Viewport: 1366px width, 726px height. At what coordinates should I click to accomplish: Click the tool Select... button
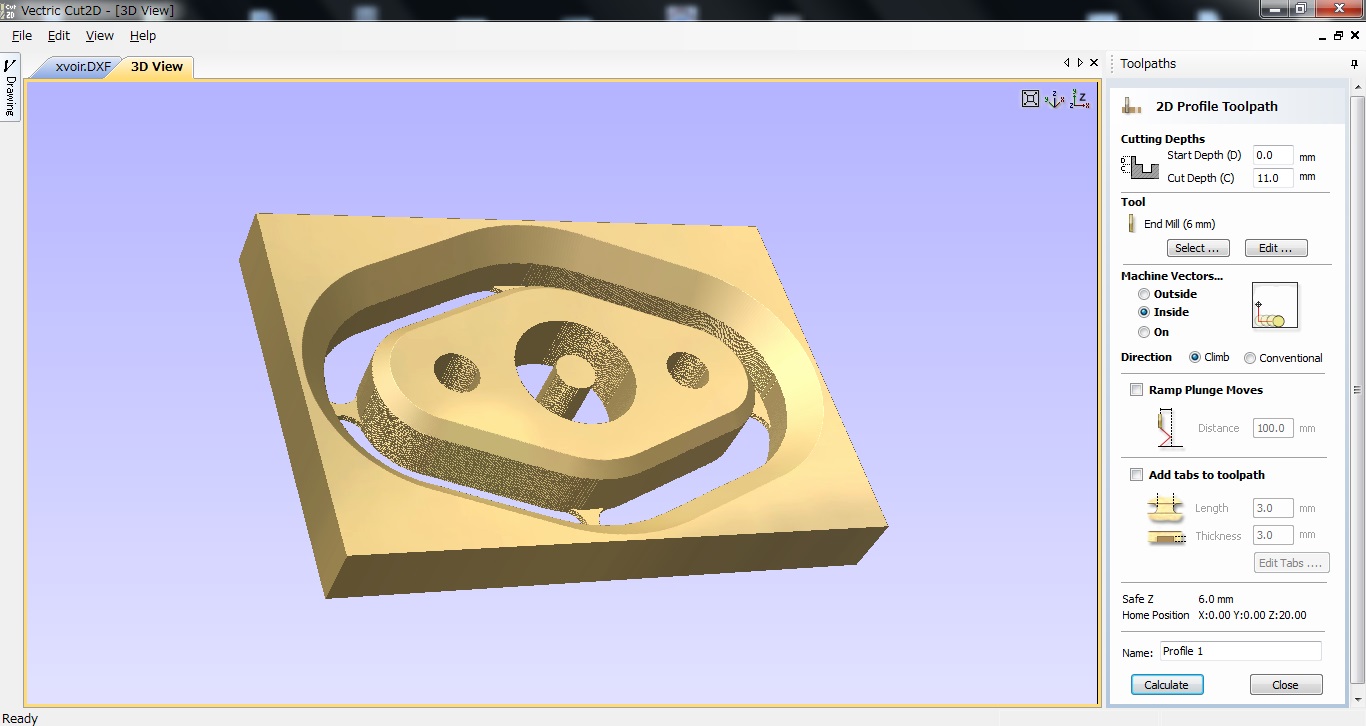[1197, 248]
